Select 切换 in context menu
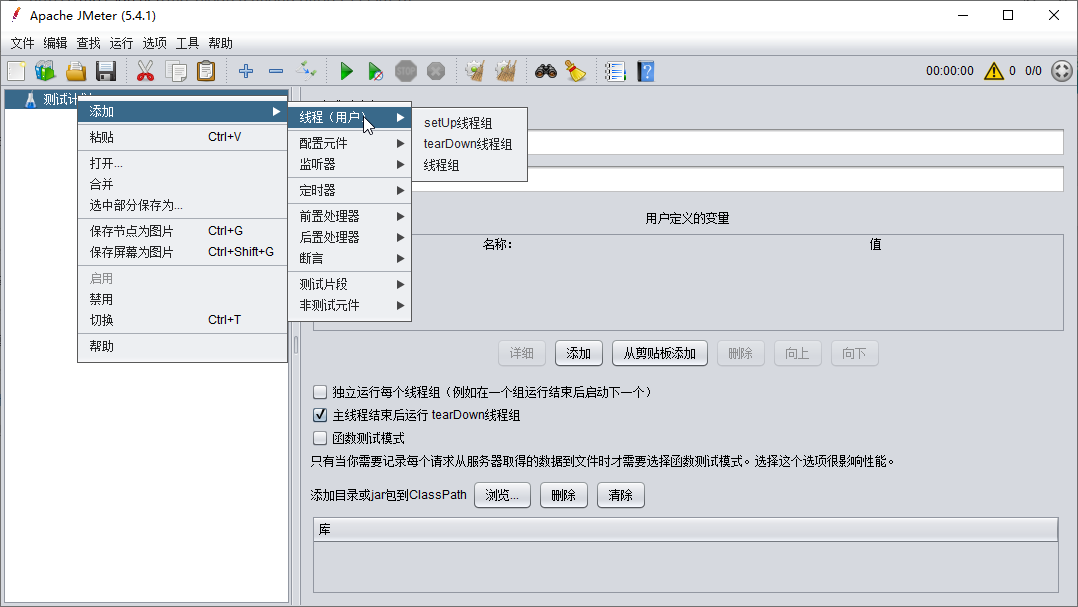This screenshot has width=1078, height=607. tap(183, 320)
